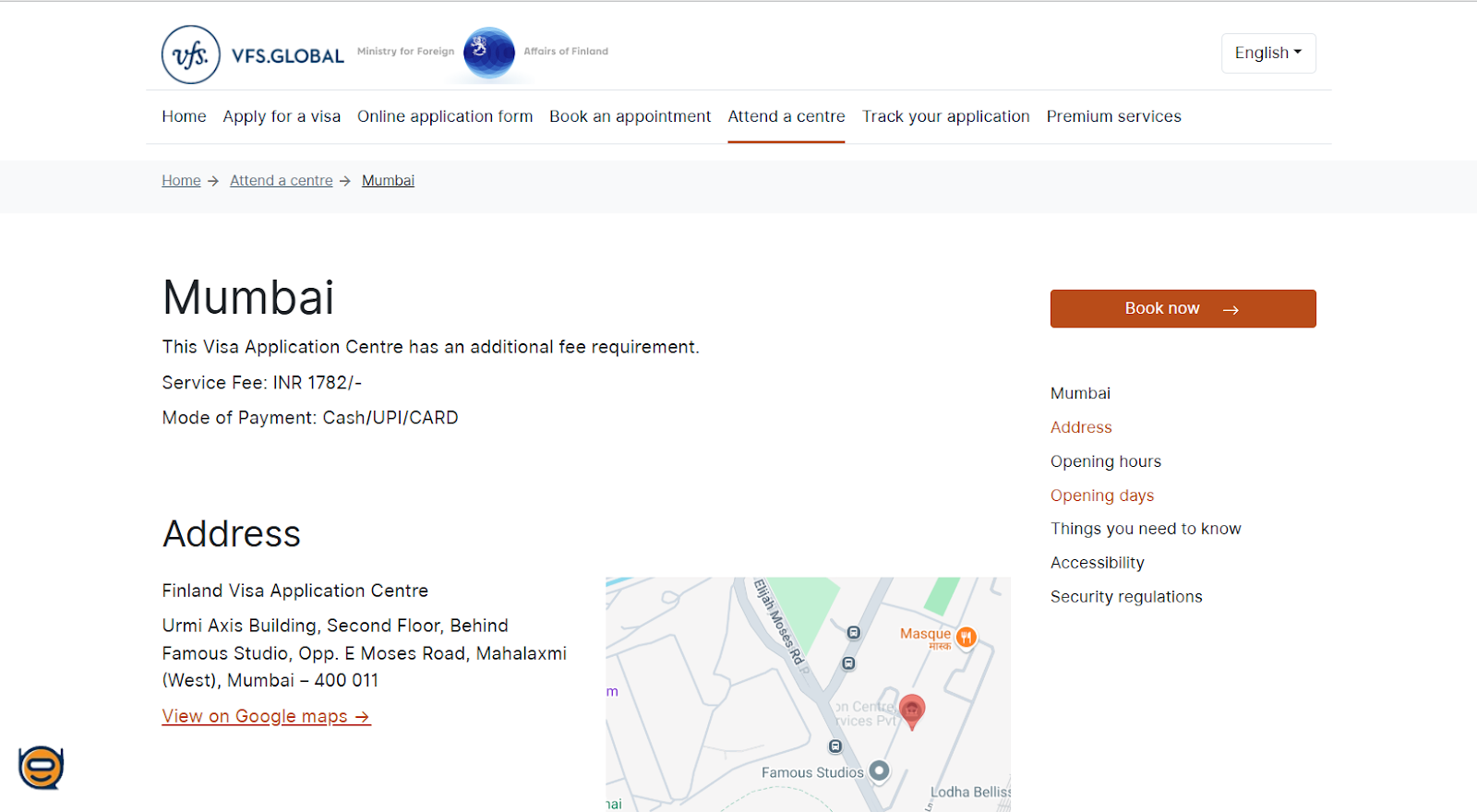This screenshot has height=812, width=1477.
Task: Click the Service Fee: INR 1782/- text
Action: (x=261, y=382)
